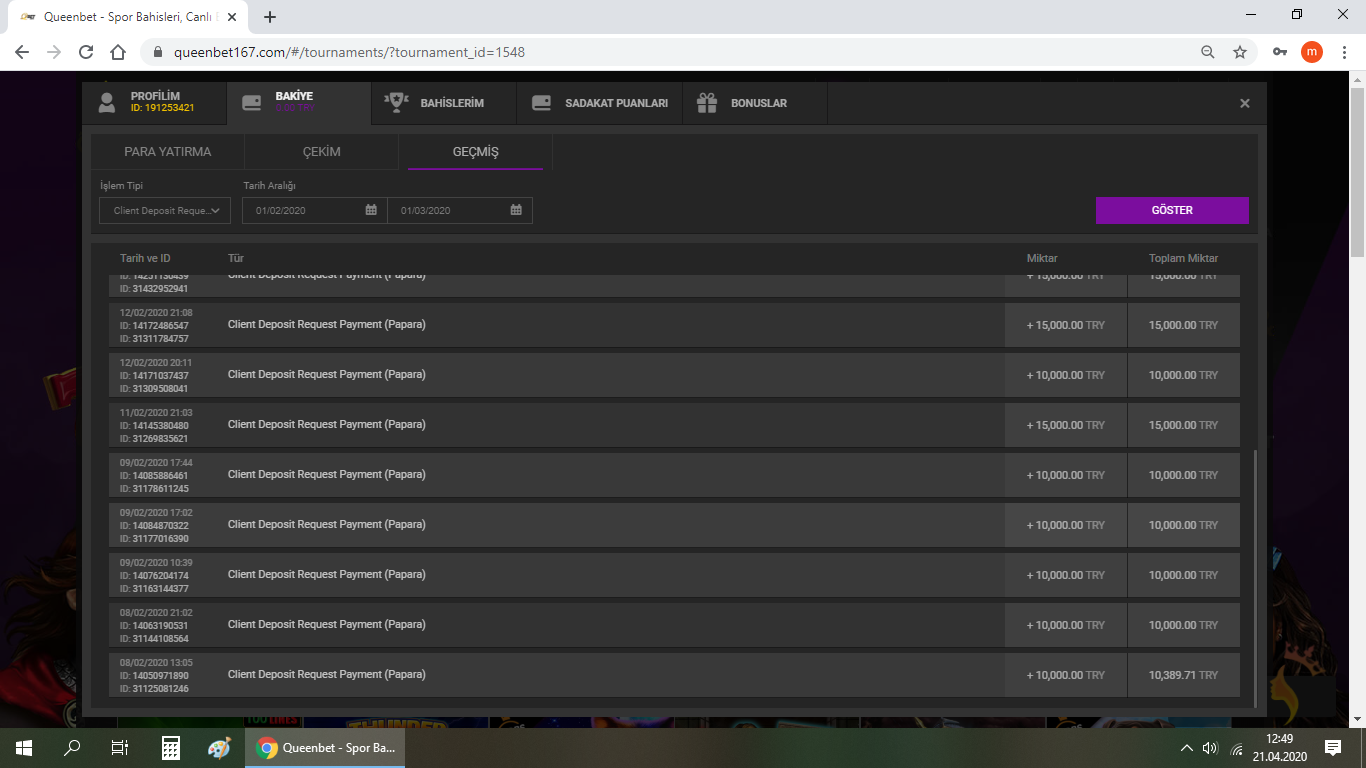This screenshot has height=768, width=1366.
Task: Select the Geçmiş history tab
Action: [x=475, y=152]
